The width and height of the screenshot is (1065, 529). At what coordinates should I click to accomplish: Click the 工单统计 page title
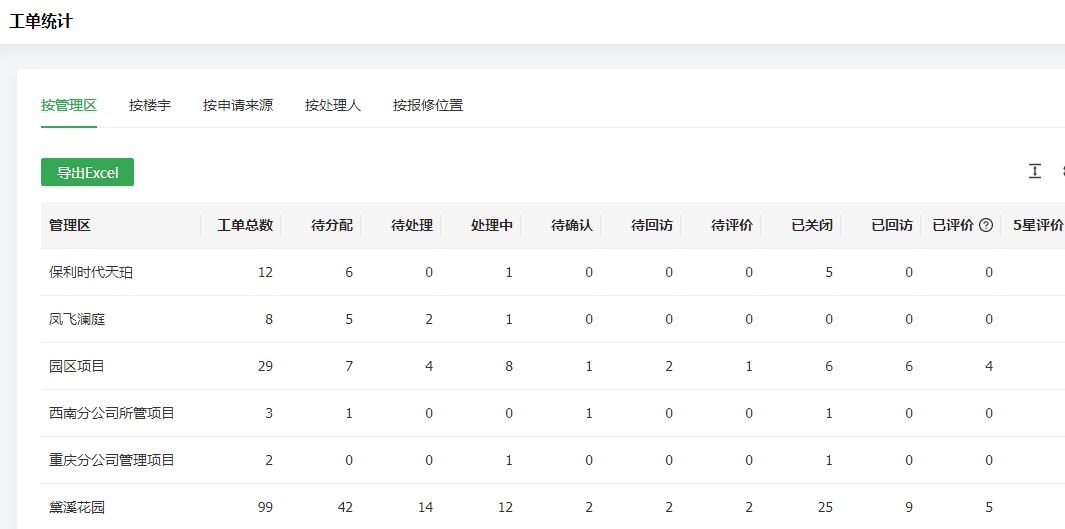(x=41, y=21)
